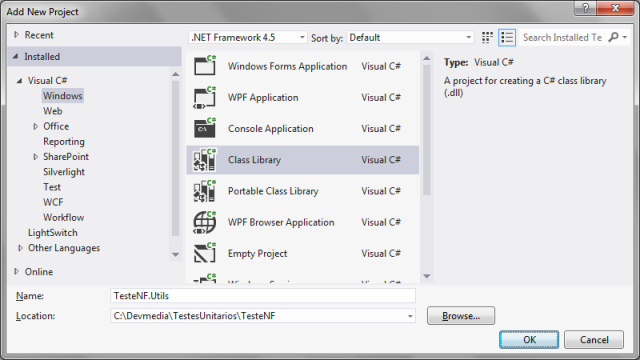
Task: Click the "Empty Project" label
Action: pyautogui.click(x=258, y=253)
